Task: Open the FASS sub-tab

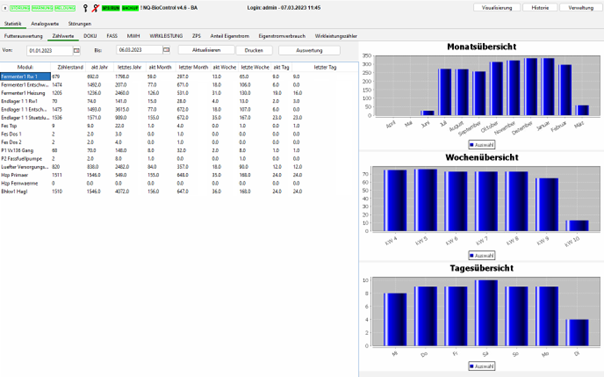Action: (112, 36)
